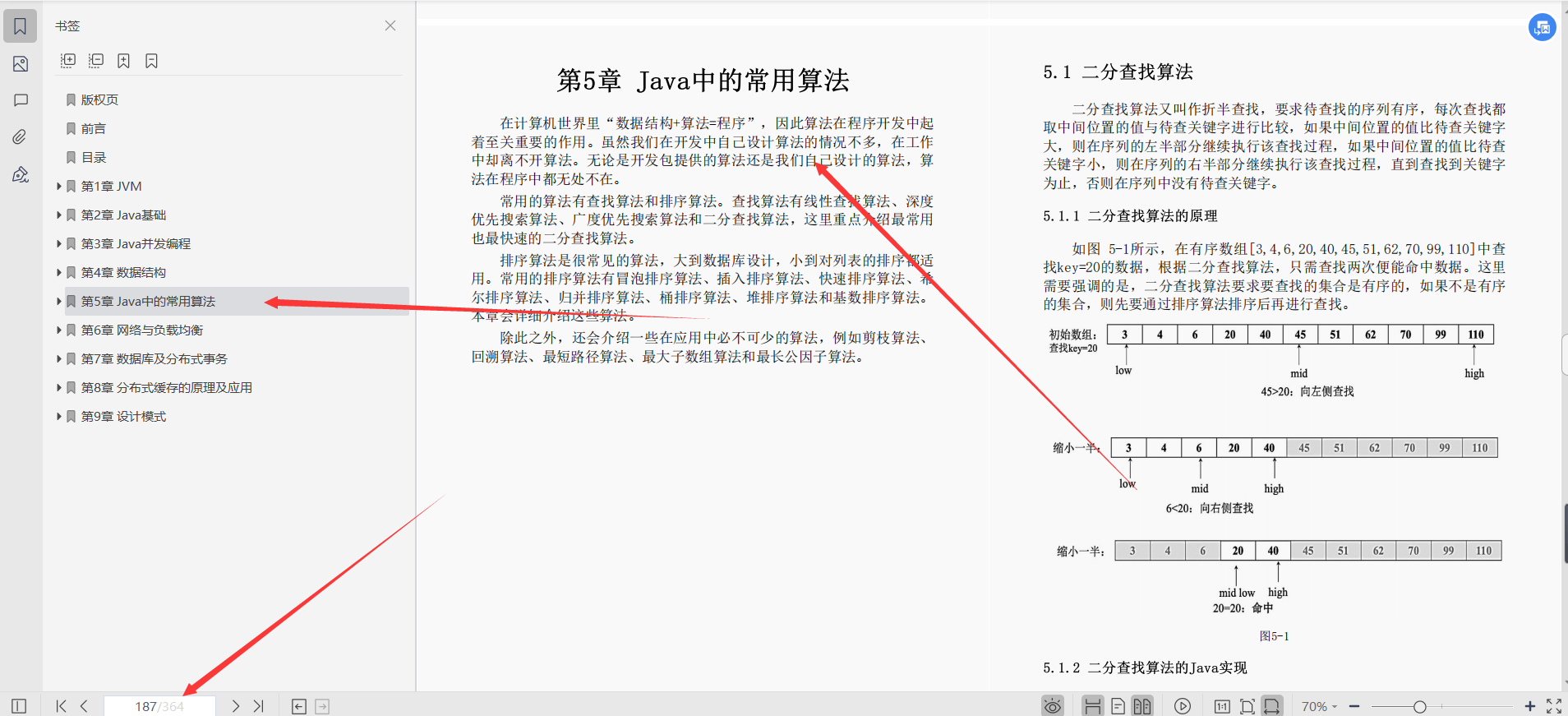Open the comments sidebar panel
The width and height of the screenshot is (1568, 716).
[x=21, y=100]
